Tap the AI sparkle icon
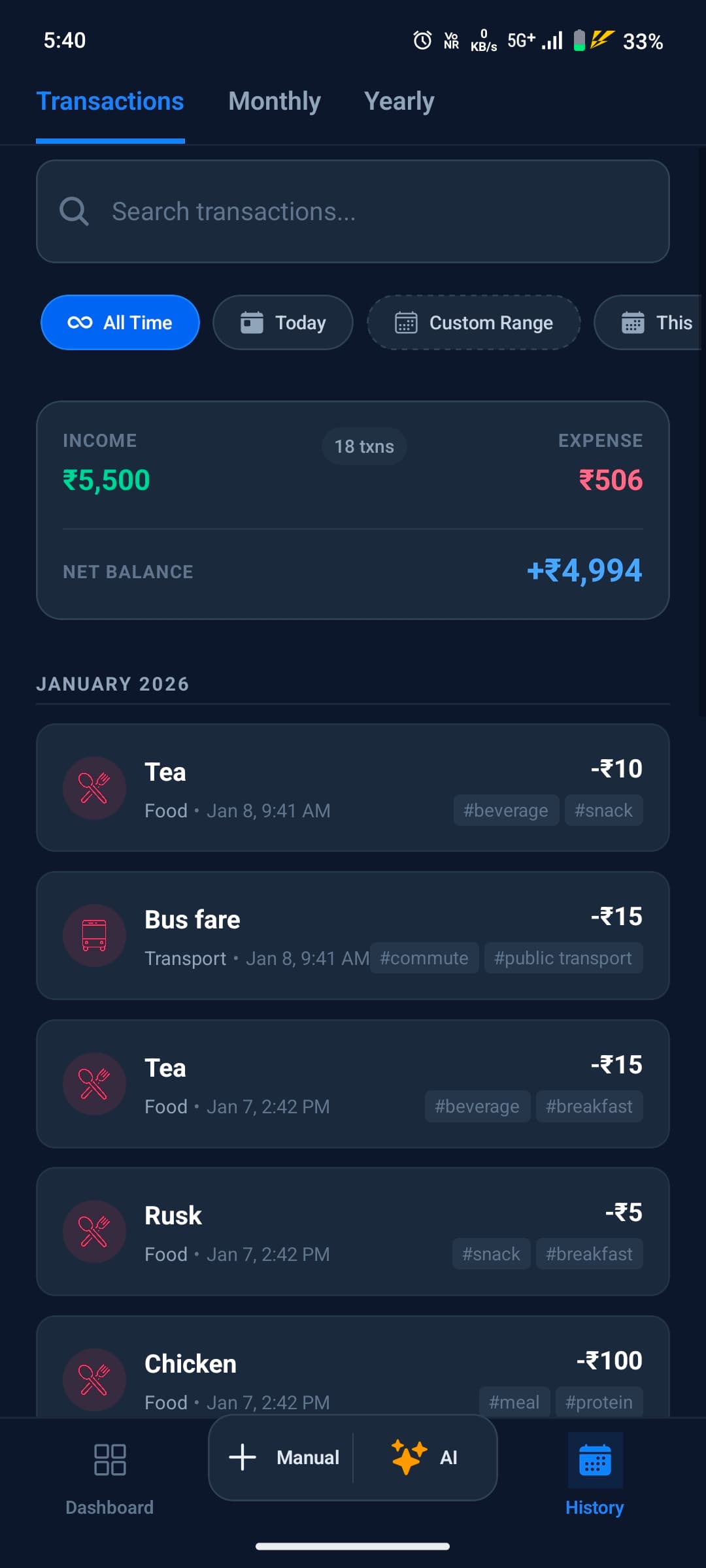Screen dimensions: 706x1568 click(409, 1457)
